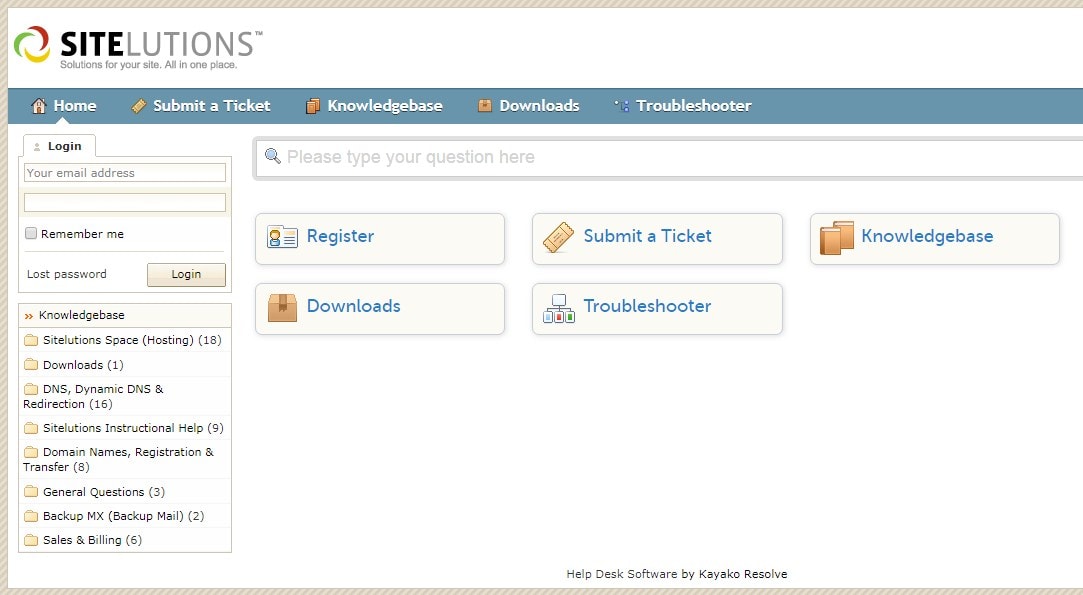Open the Downloads card

click(x=380, y=309)
